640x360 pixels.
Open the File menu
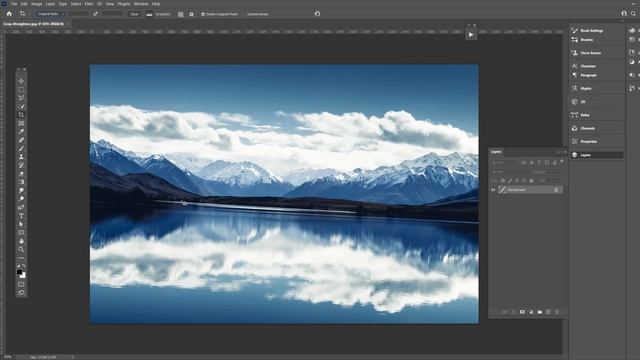click(x=14, y=4)
